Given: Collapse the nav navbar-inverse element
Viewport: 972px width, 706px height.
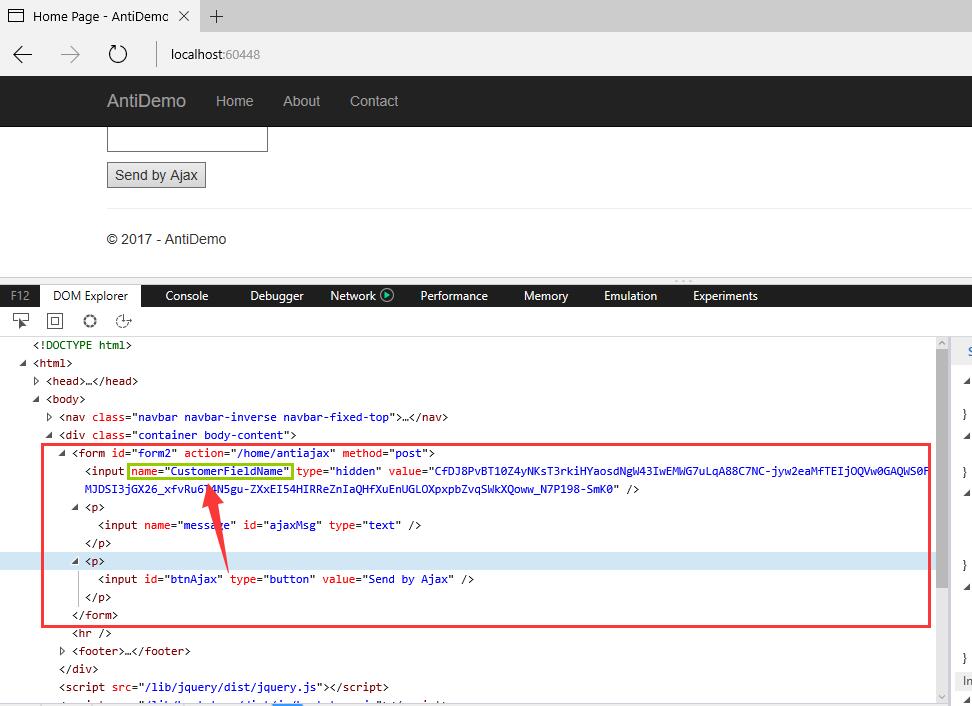Looking at the screenshot, I should coord(48,417).
